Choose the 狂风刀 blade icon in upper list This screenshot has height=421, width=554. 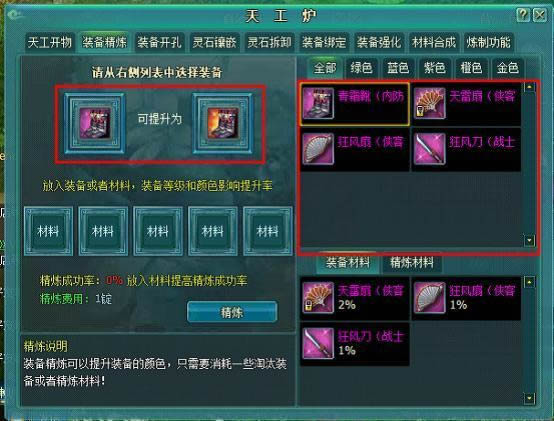430,149
